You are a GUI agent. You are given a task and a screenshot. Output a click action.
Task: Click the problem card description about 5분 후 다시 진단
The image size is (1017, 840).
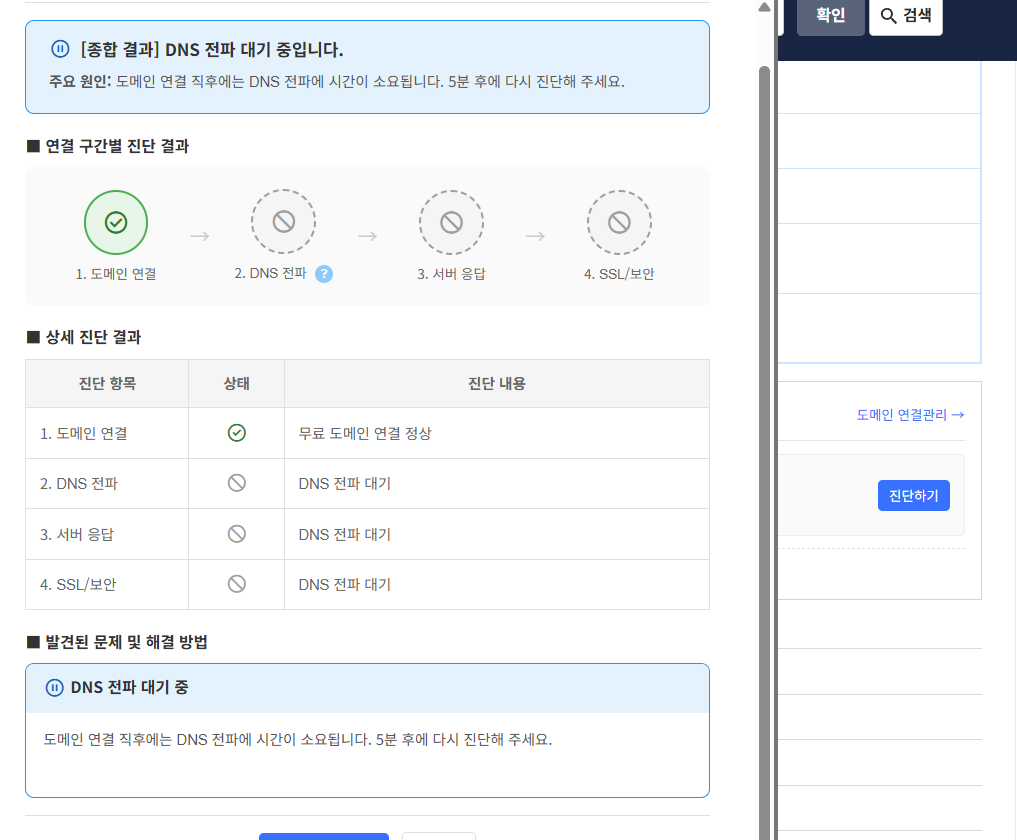(298, 739)
